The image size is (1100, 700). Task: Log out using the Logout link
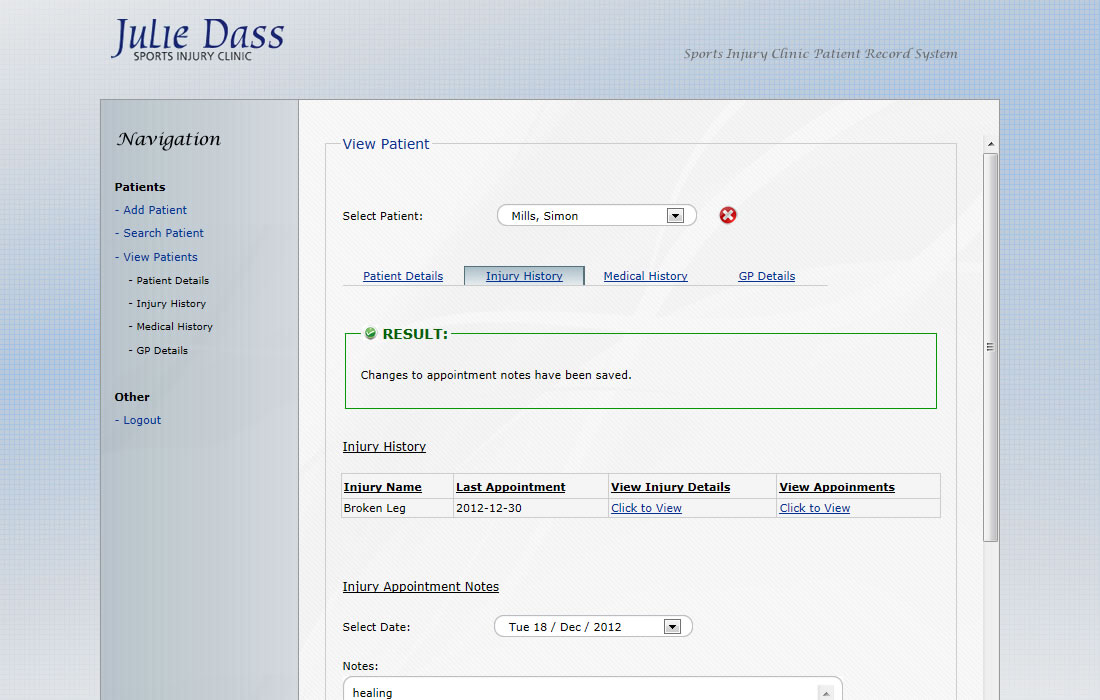[x=142, y=420]
